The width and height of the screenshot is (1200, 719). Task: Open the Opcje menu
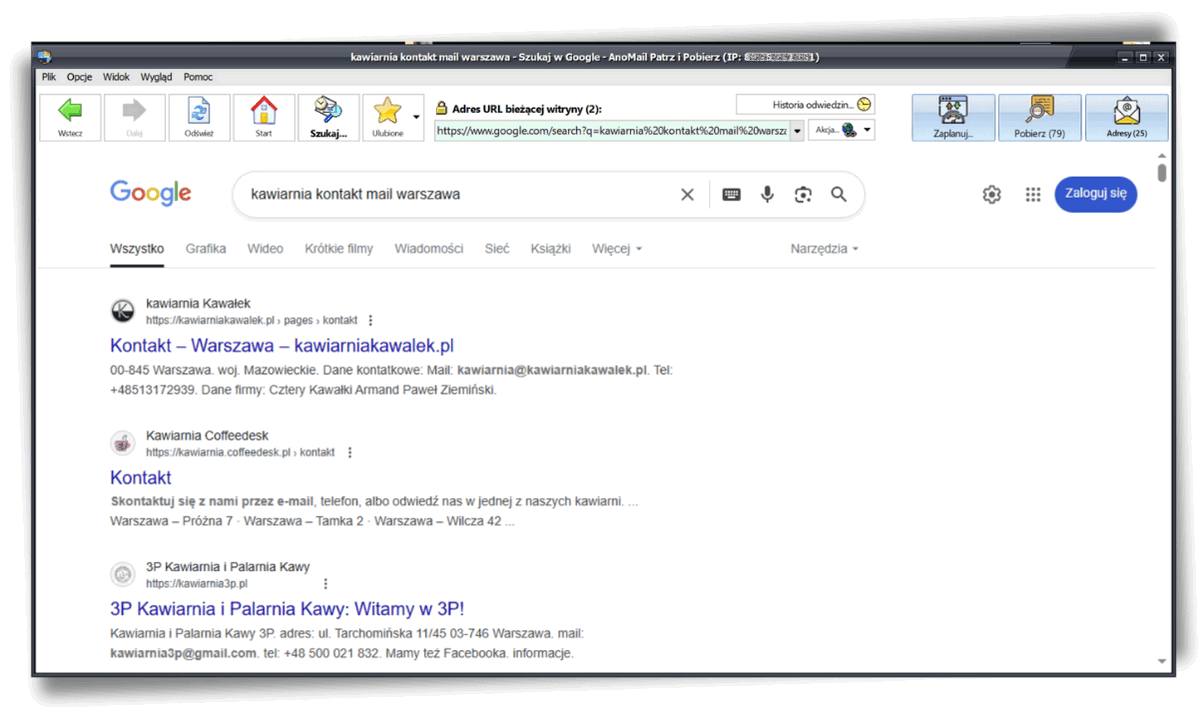coord(80,77)
